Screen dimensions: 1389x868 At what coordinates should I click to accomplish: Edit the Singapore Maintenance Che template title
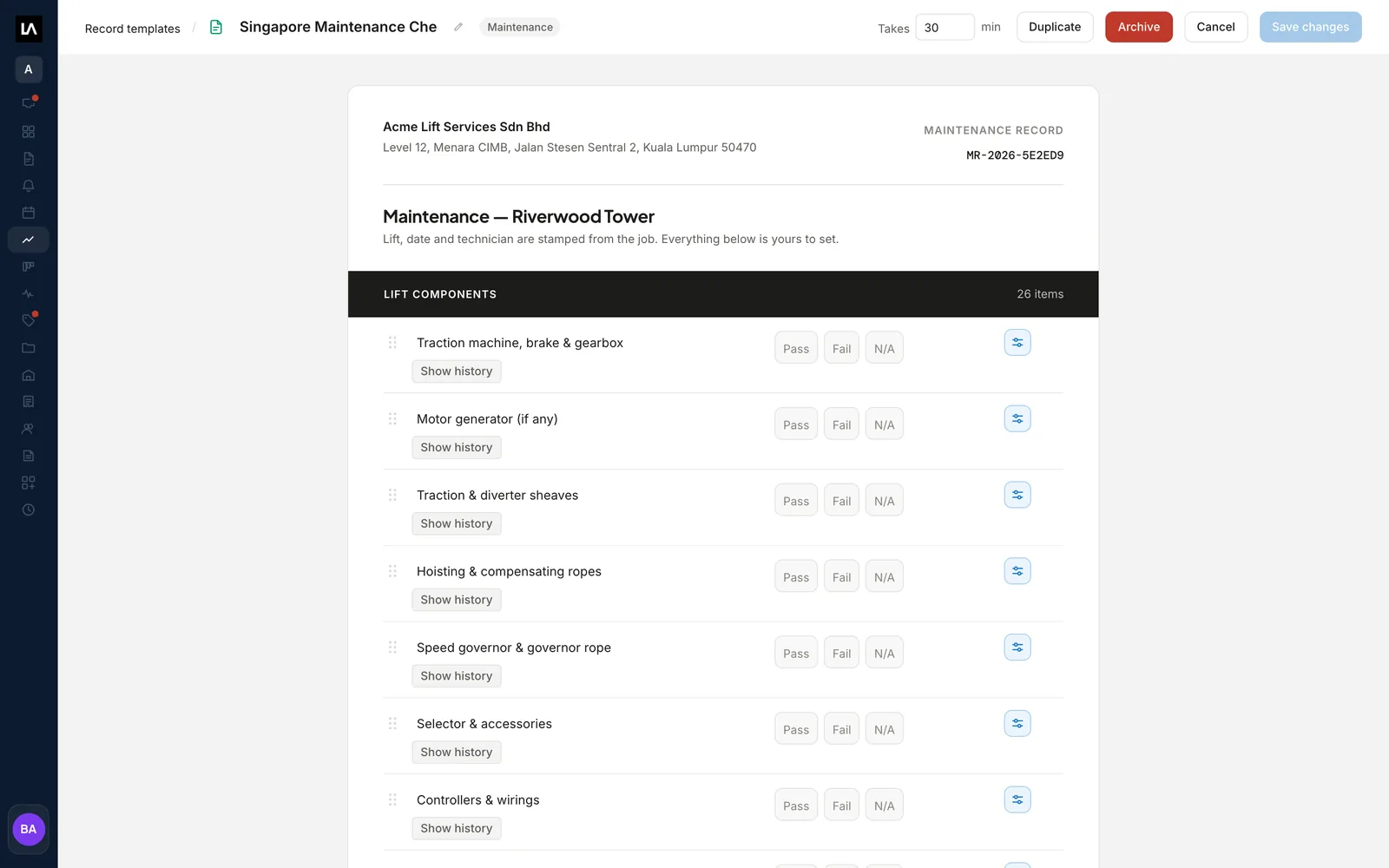(339, 27)
